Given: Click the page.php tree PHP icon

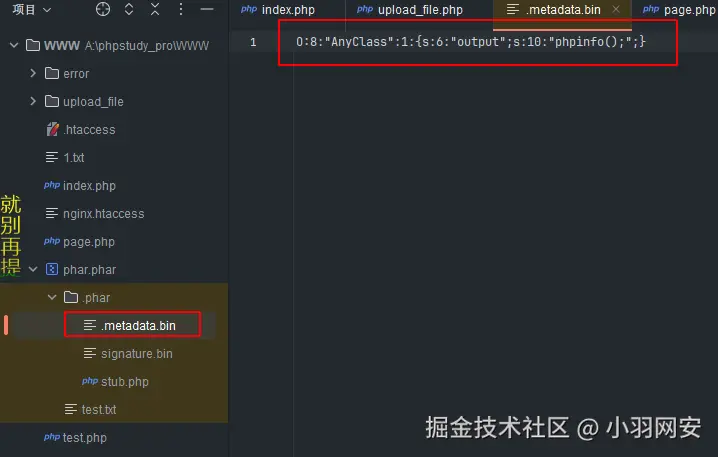Looking at the screenshot, I should click(x=52, y=241).
